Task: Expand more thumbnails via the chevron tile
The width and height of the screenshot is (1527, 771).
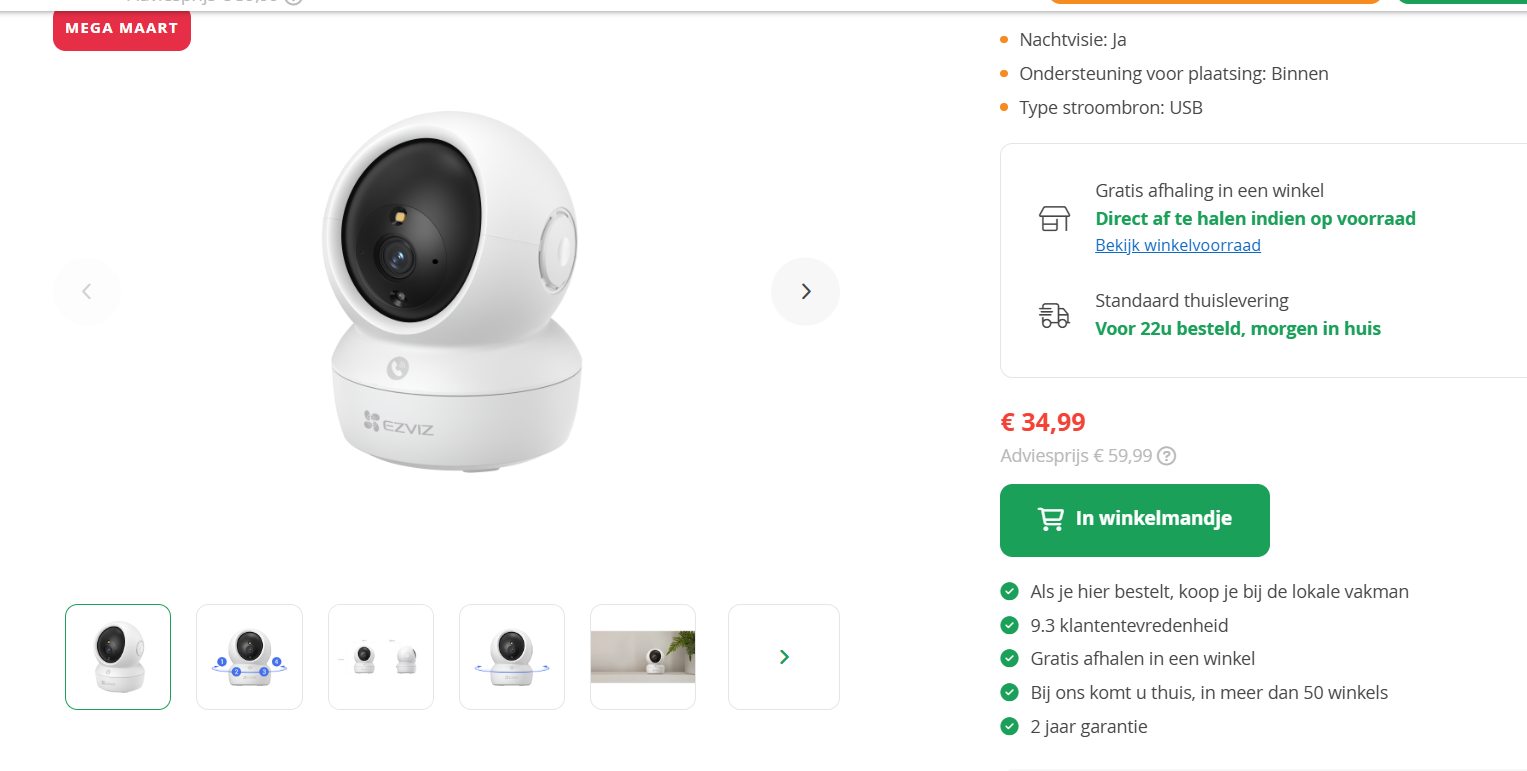Action: (x=783, y=657)
